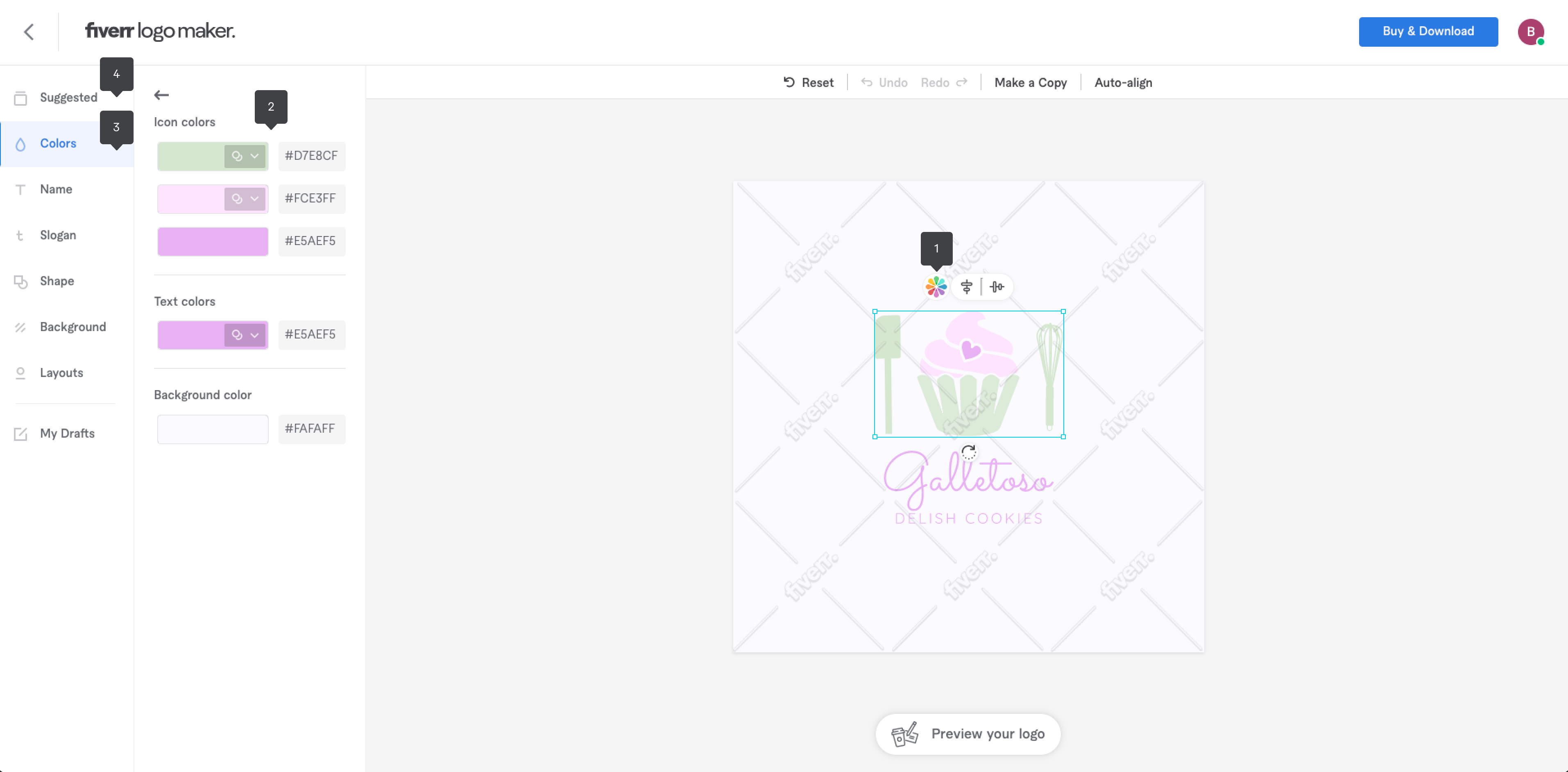The width and height of the screenshot is (1568, 772).
Task: Click the horizontal center align icon
Action: (x=967, y=287)
